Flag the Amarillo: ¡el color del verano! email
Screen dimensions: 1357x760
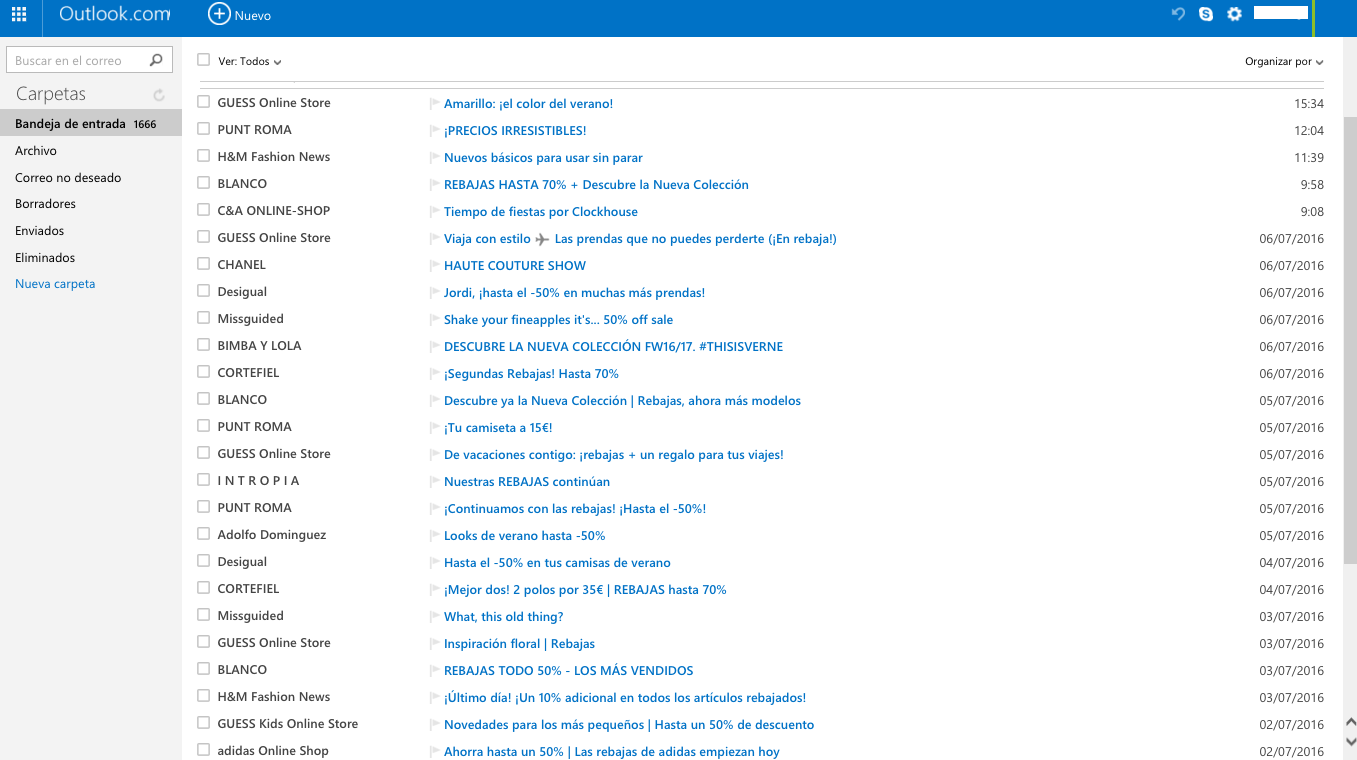coord(435,104)
